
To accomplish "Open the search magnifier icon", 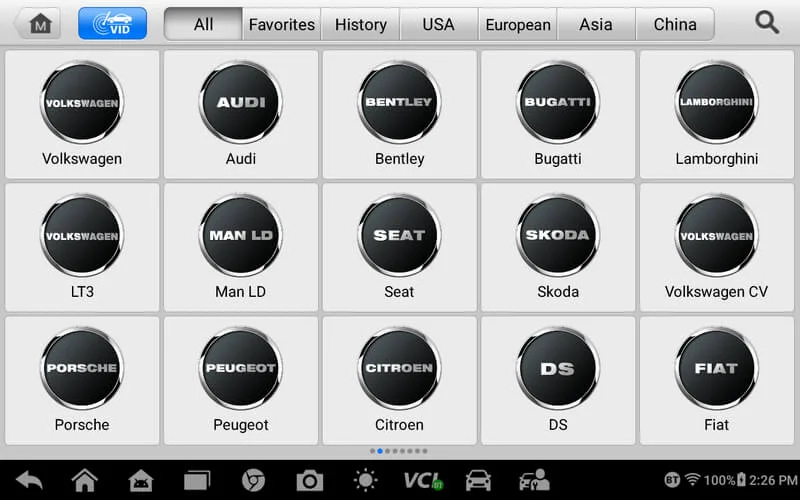I will coord(767,23).
